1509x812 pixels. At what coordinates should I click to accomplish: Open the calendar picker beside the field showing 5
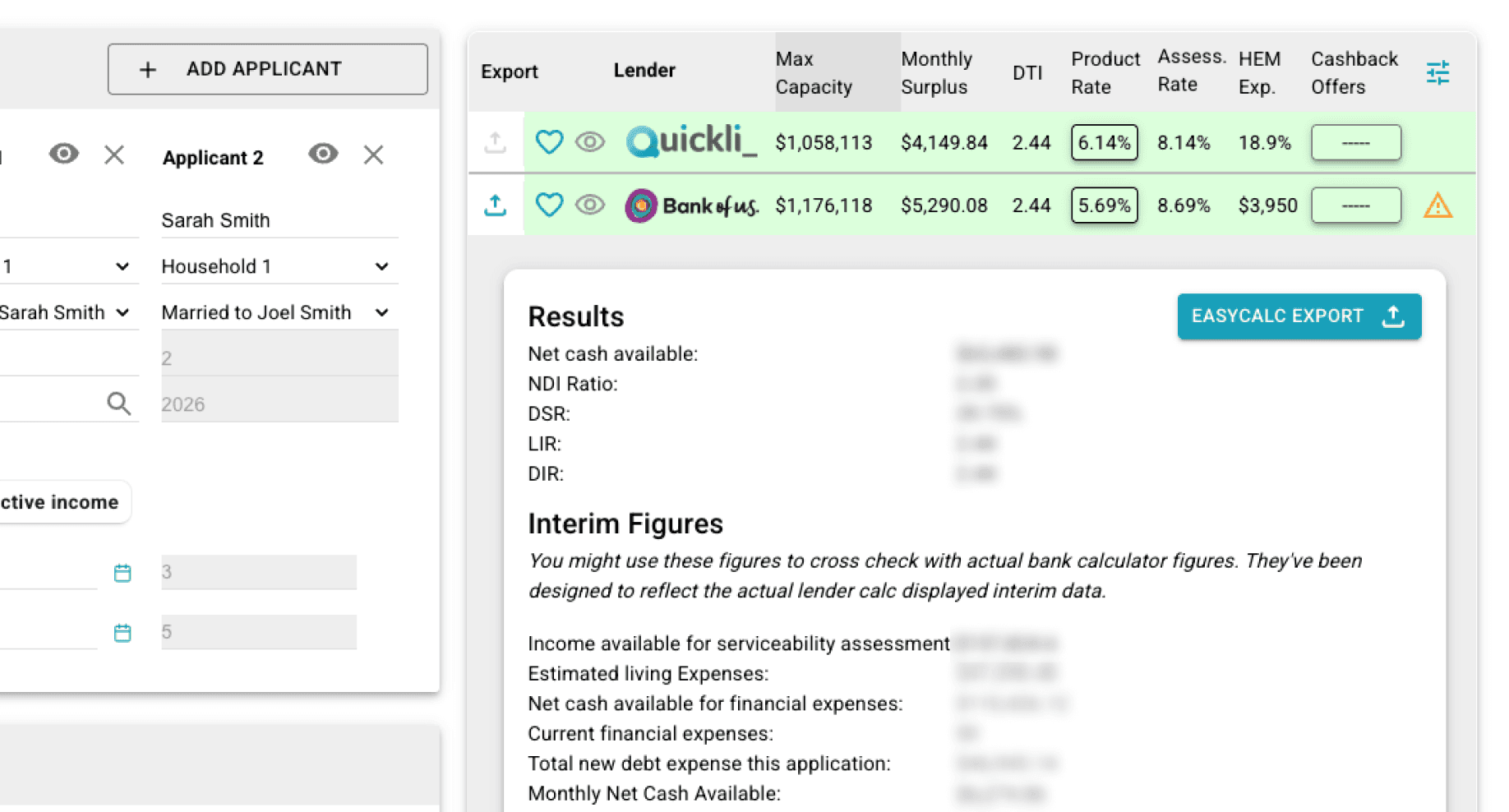point(122,633)
